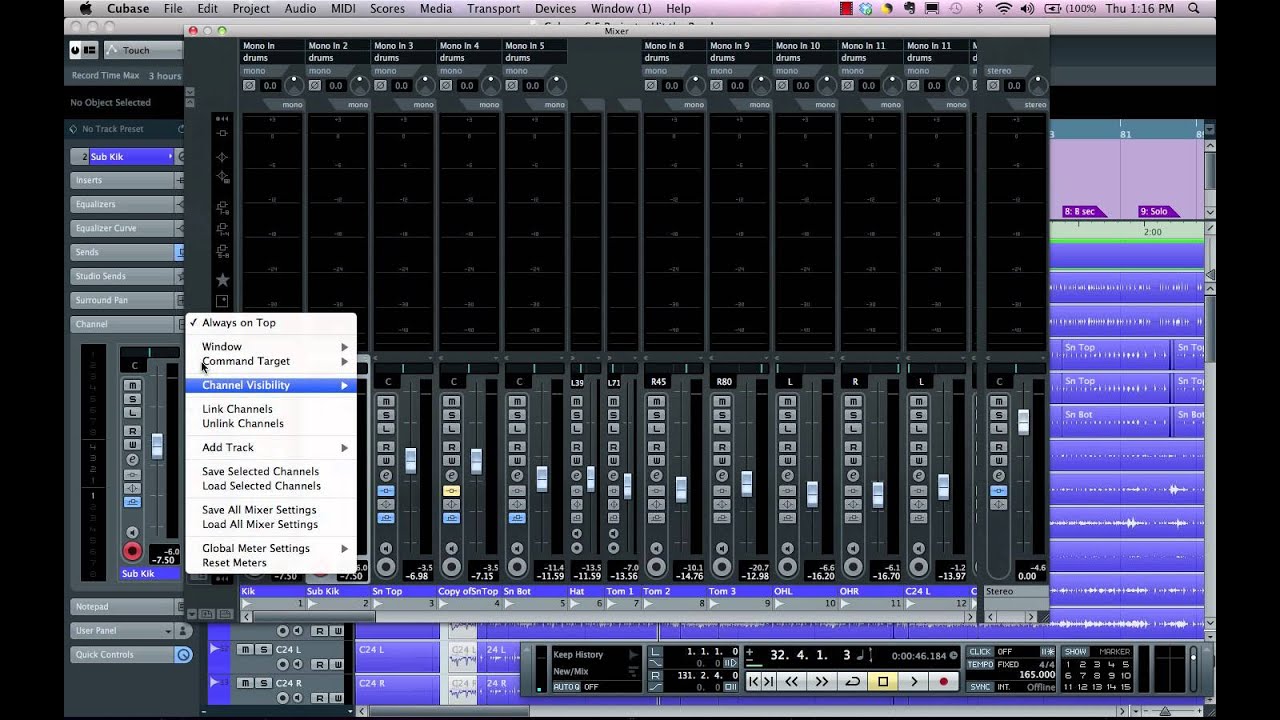1280x720 pixels.
Task: Mute the Sn Top channel
Action: tap(386, 401)
